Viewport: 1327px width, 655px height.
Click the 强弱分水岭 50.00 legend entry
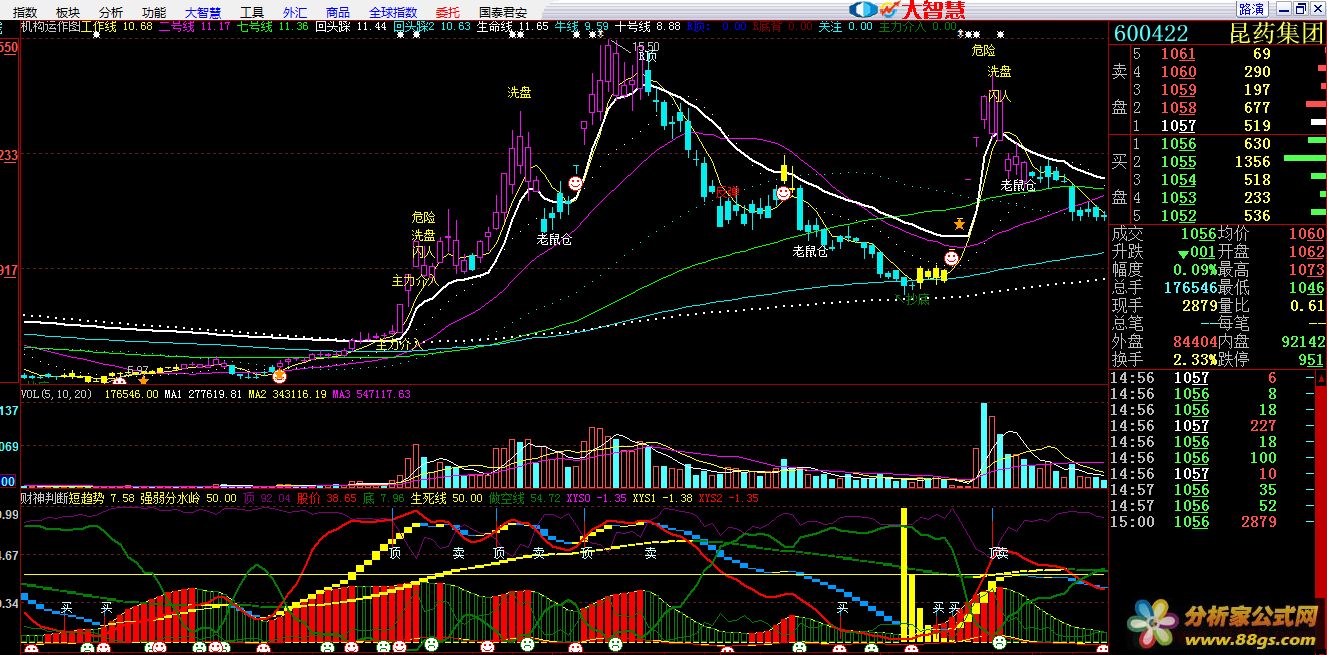pos(190,498)
